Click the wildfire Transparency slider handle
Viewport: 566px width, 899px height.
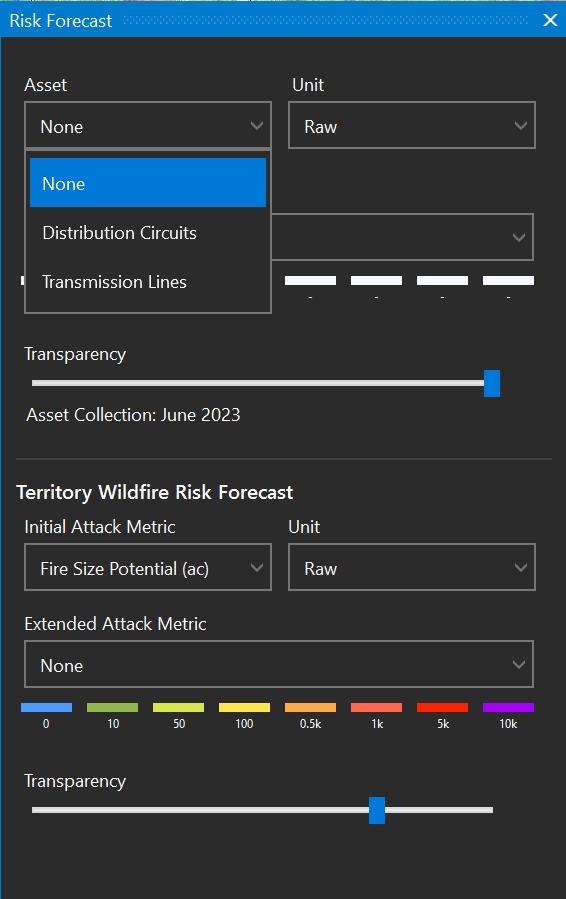(377, 810)
